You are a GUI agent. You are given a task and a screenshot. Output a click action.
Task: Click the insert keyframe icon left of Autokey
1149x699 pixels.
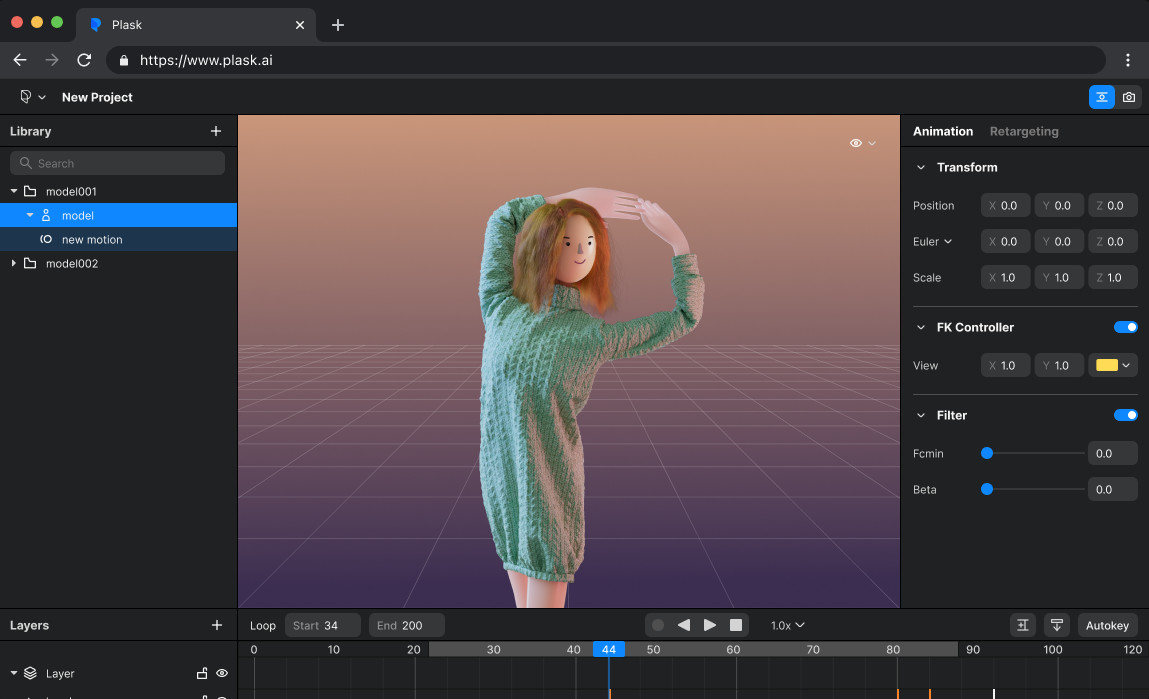click(x=1022, y=625)
